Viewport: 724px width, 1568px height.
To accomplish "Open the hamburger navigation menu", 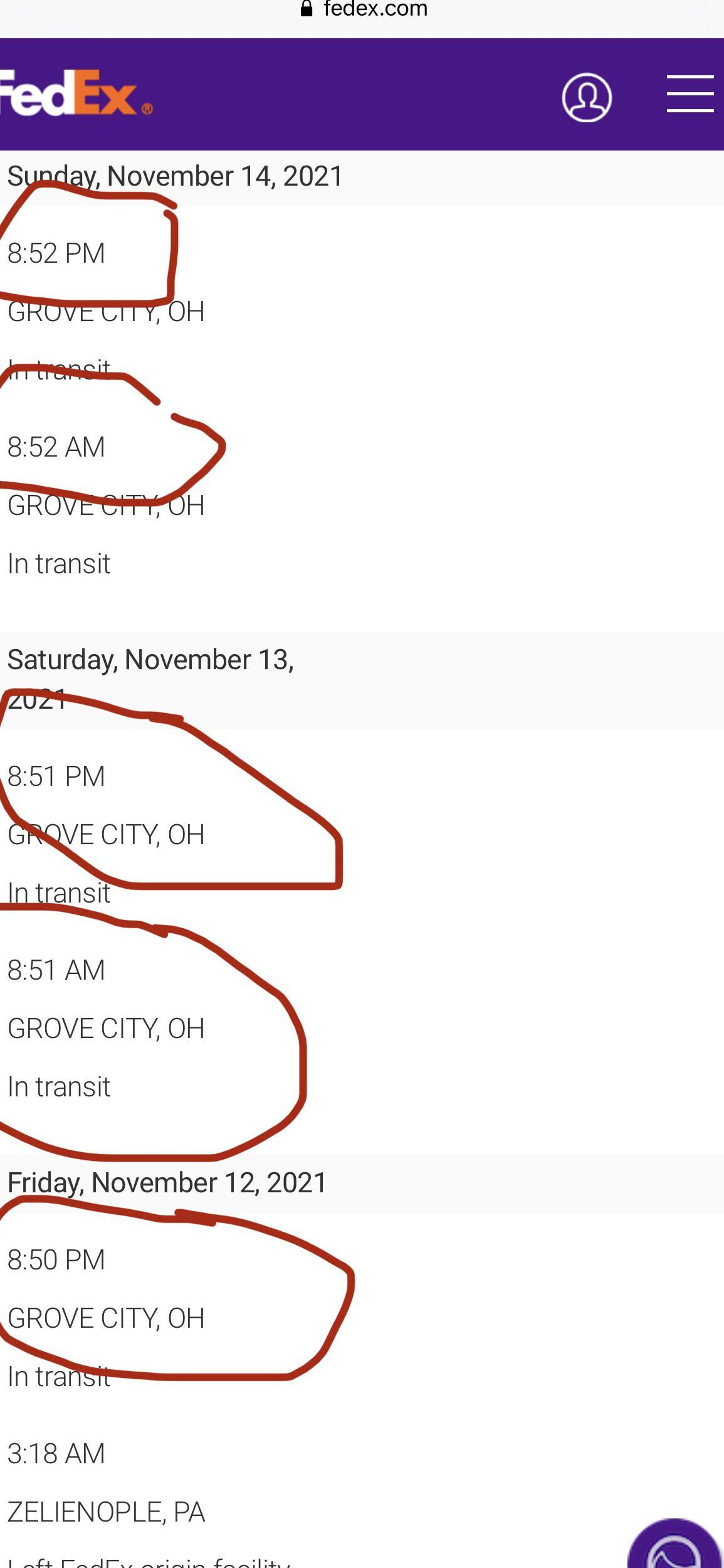I will 690,94.
